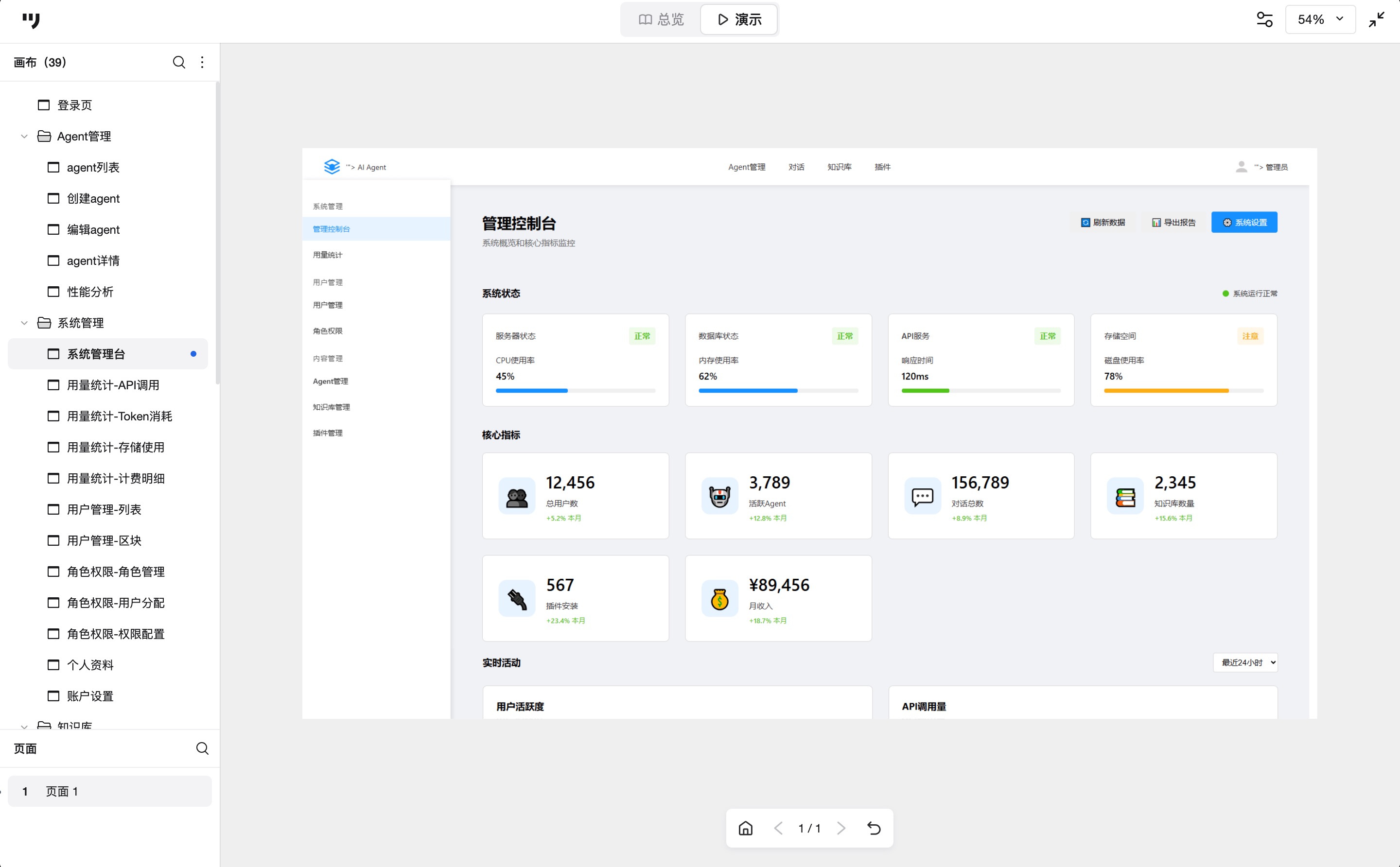Viewport: 1400px width, 867px height.
Task: Click the canvas list vertical scrollbar
Action: (x=217, y=233)
